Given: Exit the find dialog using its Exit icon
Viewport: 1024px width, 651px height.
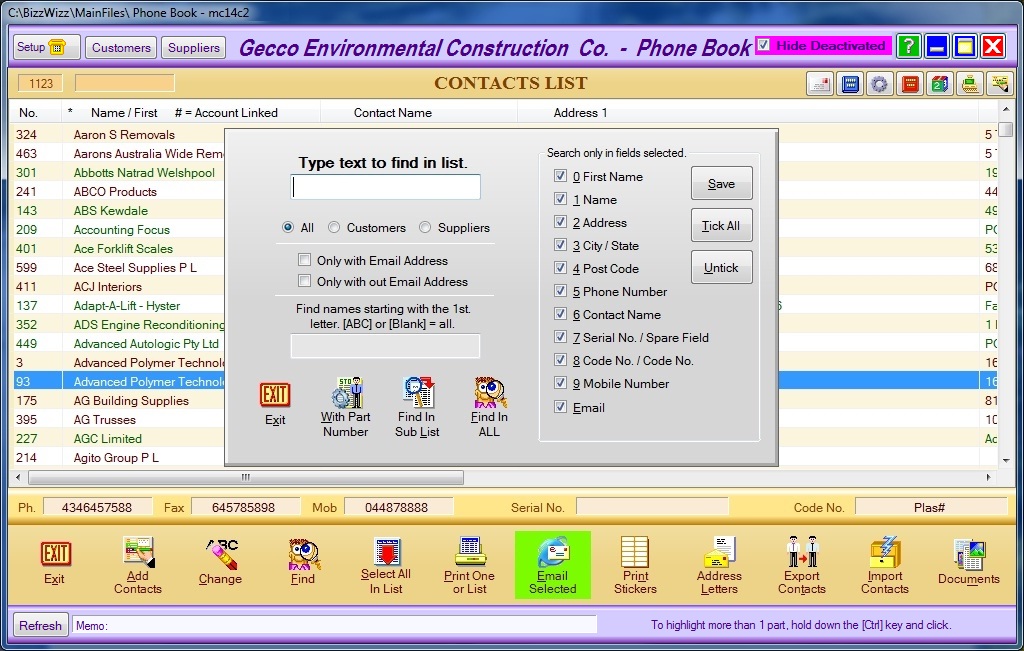Looking at the screenshot, I should (275, 404).
